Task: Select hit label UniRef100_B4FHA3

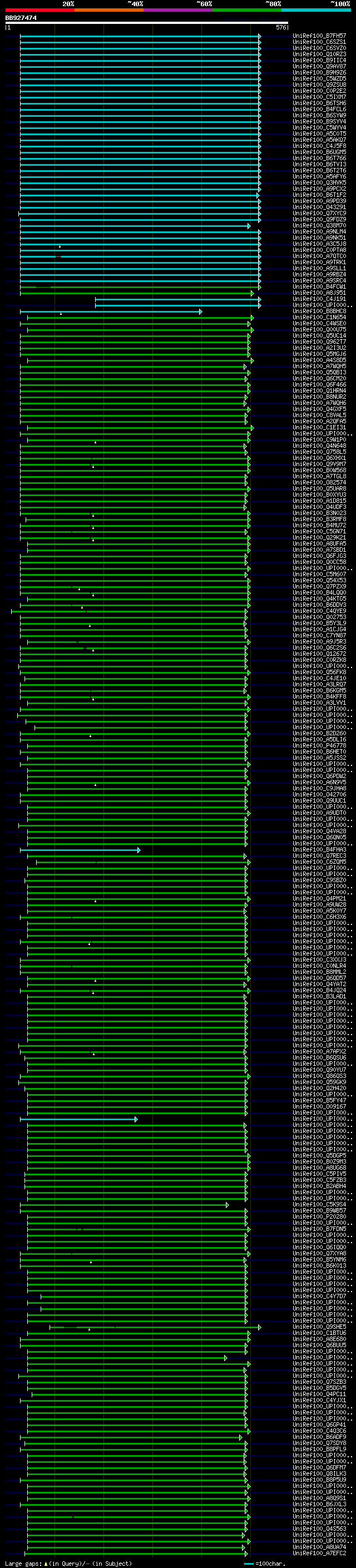Action: (319, 849)
